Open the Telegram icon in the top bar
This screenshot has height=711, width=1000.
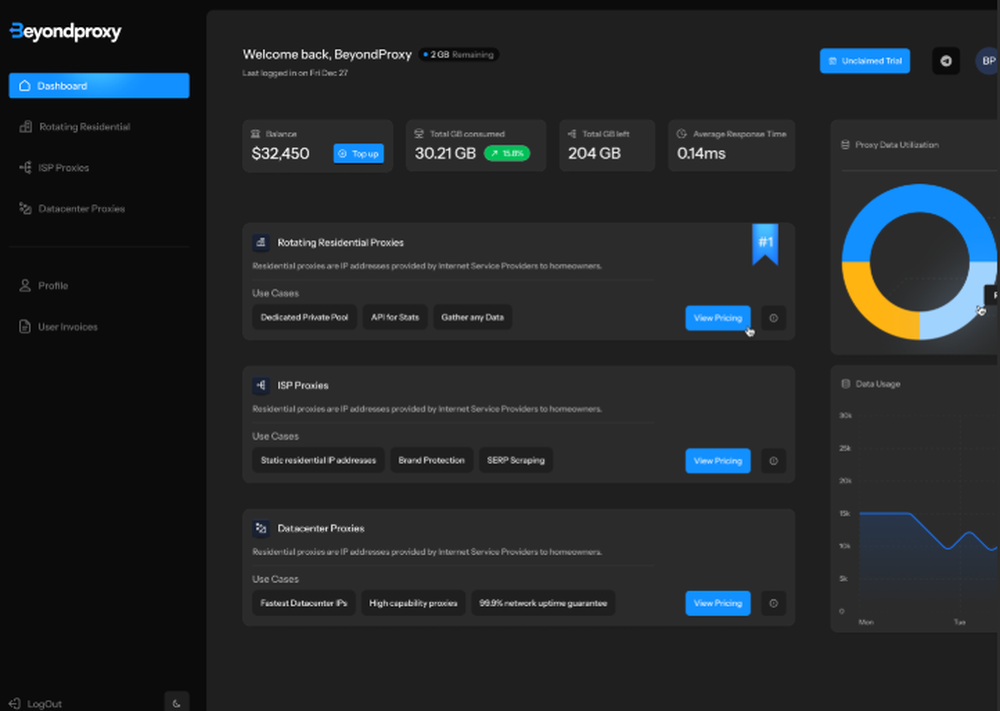tap(946, 60)
